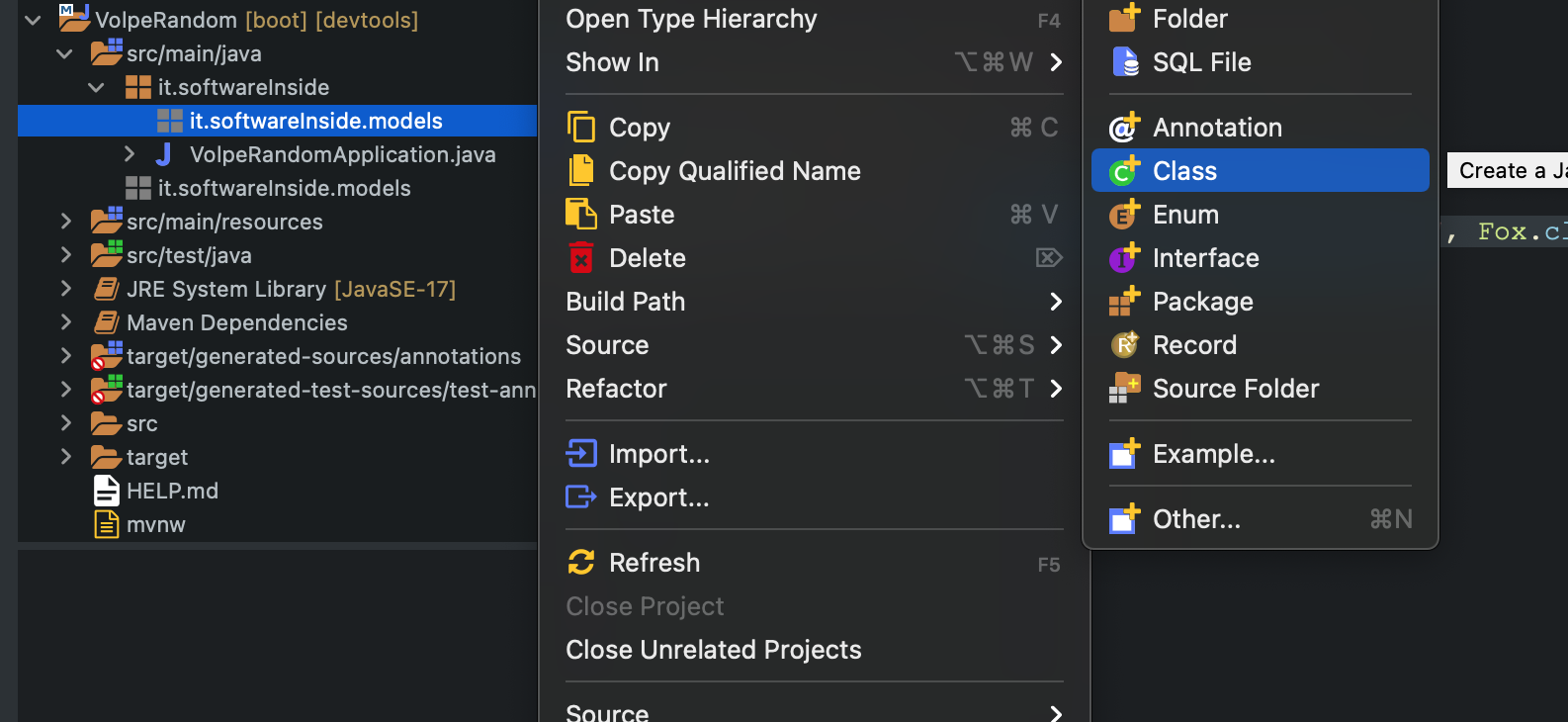This screenshot has height=722, width=1568.
Task: Choose Class from the New submenu
Action: pos(1184,171)
